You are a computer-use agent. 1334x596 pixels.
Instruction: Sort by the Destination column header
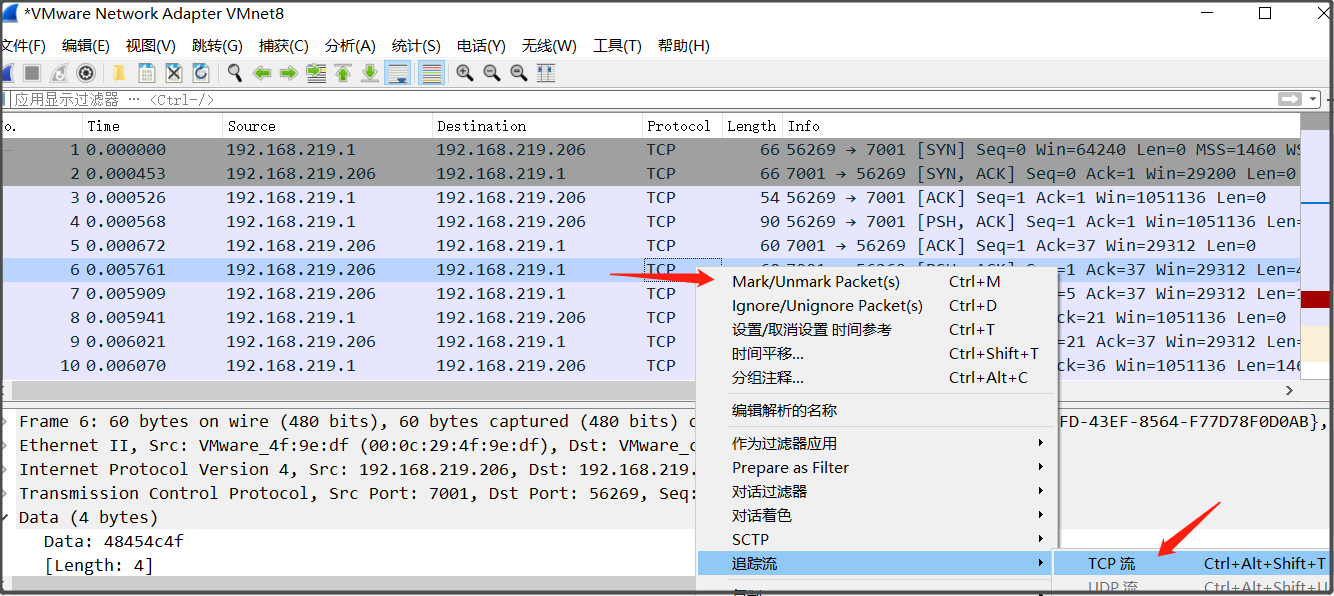point(537,126)
